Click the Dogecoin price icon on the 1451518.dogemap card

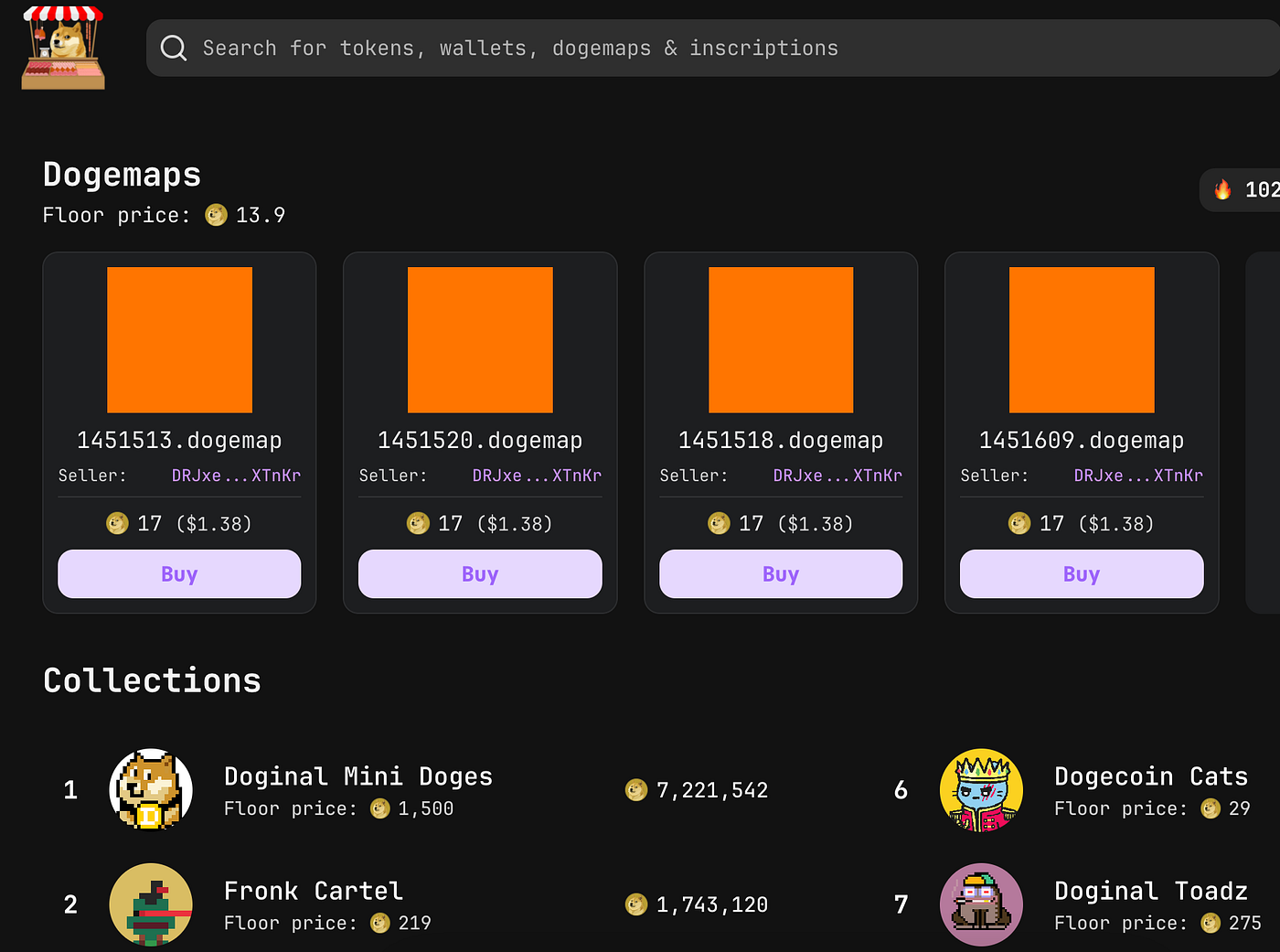pos(719,523)
